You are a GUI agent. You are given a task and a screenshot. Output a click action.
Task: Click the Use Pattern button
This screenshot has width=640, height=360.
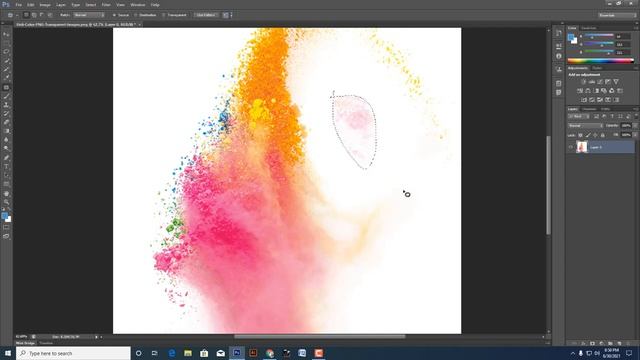tap(206, 15)
